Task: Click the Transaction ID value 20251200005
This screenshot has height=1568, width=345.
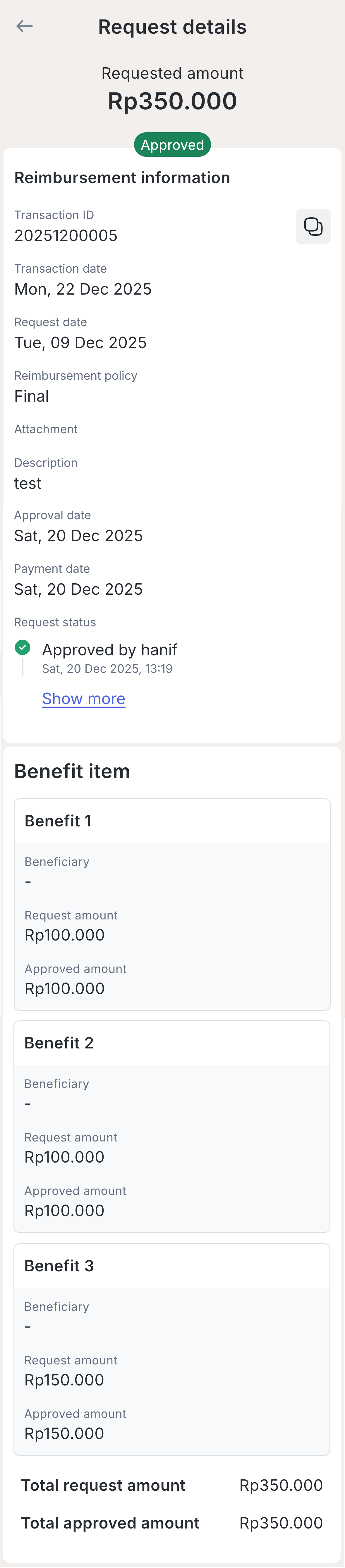Action: coord(66,235)
